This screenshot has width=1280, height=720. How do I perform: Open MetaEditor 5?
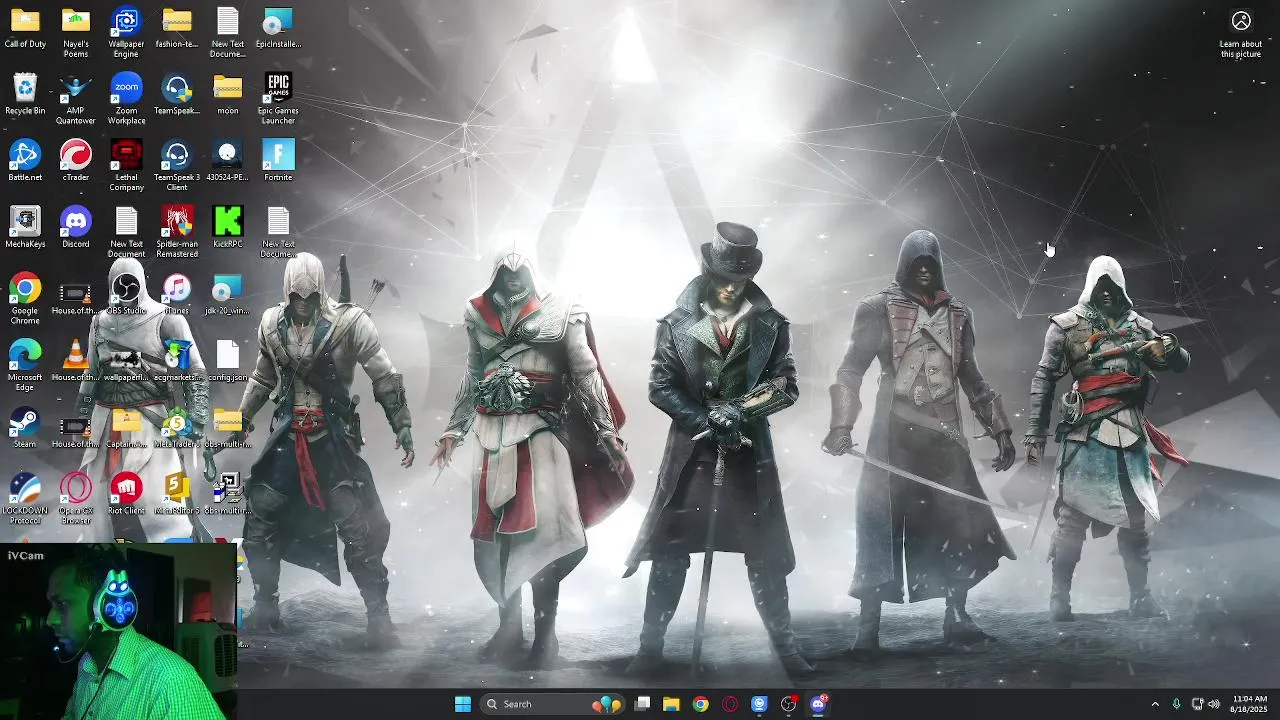point(177,494)
